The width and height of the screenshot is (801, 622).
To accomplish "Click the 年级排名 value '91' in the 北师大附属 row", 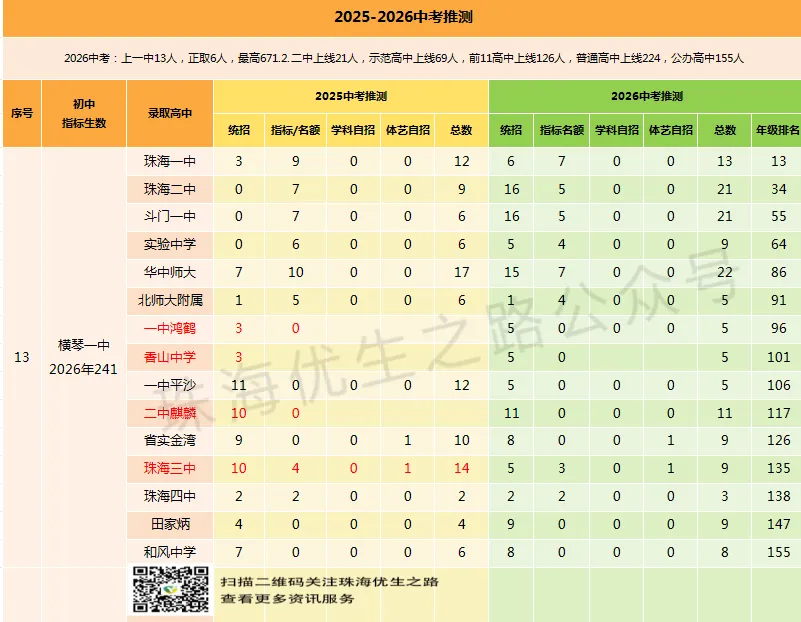I will tap(779, 300).
